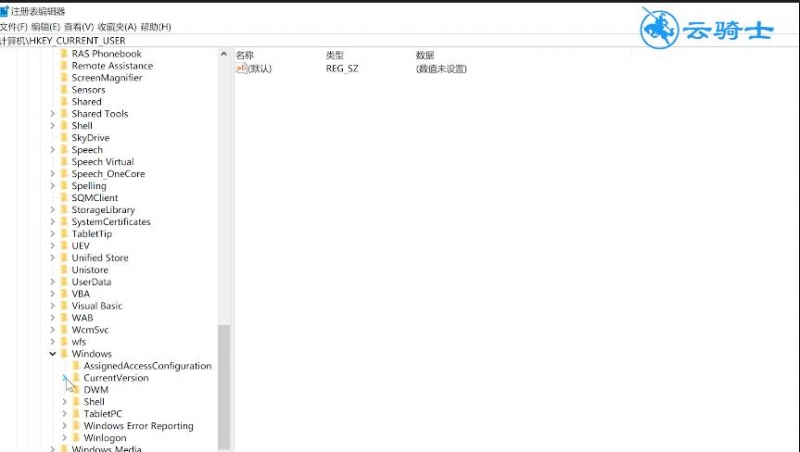This screenshot has height=452, width=800.
Task: Select the Sensors folder icon
Action: pyautogui.click(x=64, y=90)
